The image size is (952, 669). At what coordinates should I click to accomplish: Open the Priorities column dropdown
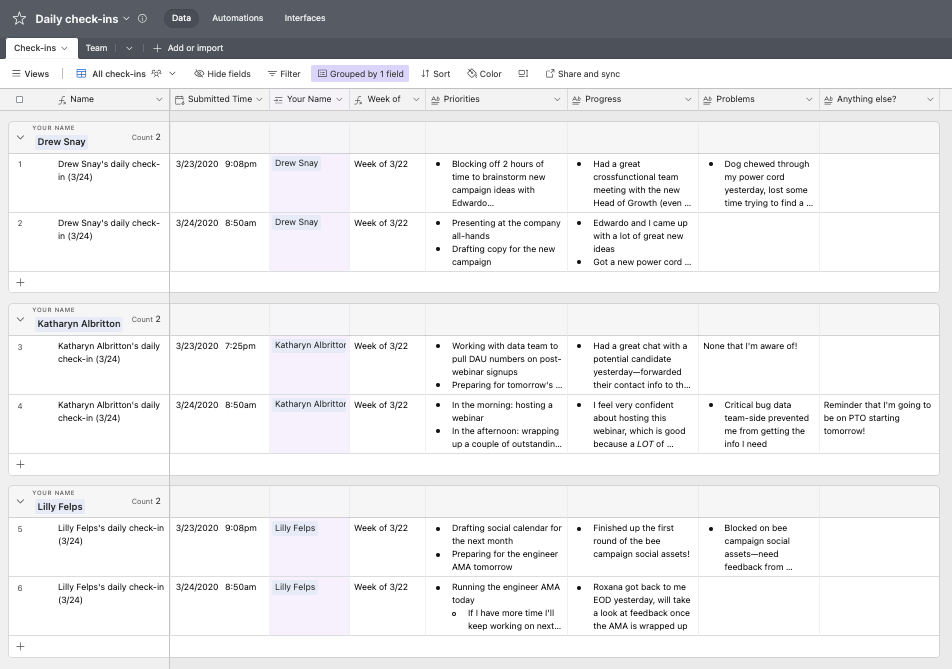pos(557,100)
